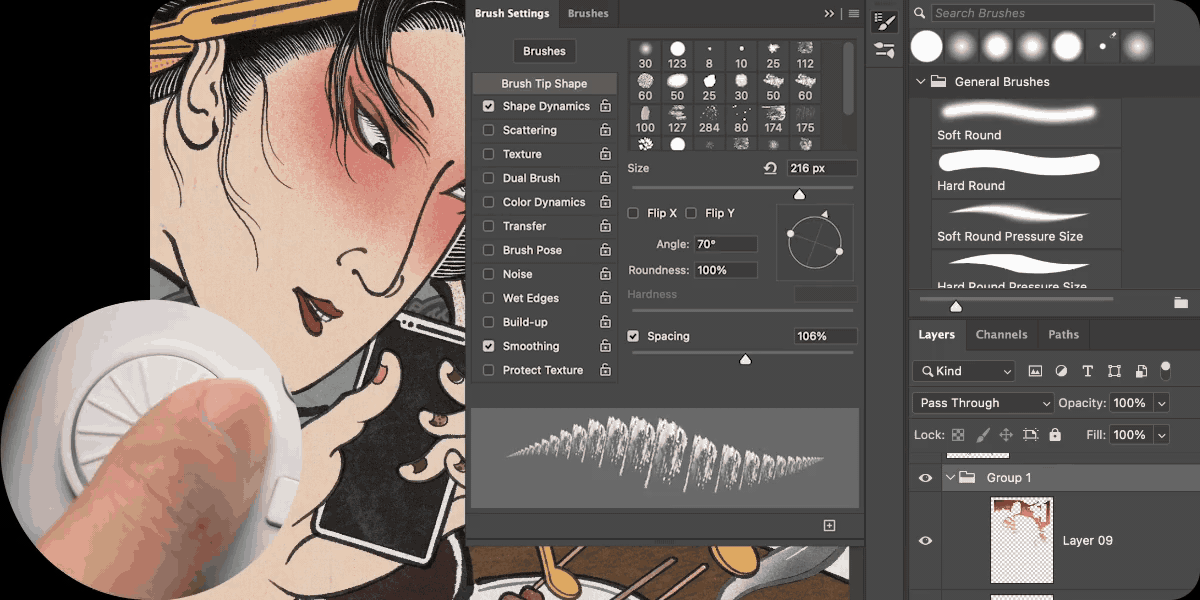Viewport: 1200px width, 600px height.
Task: Uncheck the Spacing checkbox
Action: [x=633, y=336]
